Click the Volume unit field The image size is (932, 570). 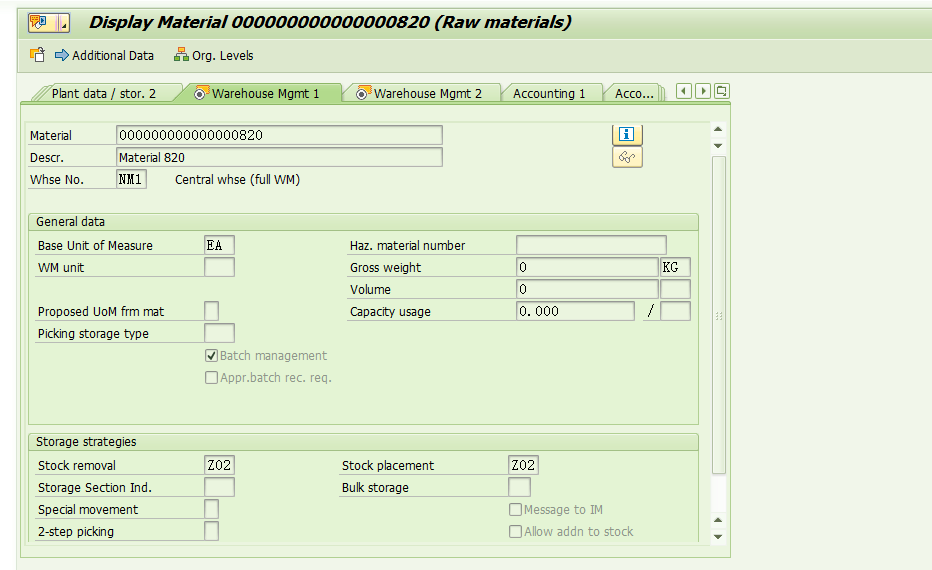pos(675,289)
